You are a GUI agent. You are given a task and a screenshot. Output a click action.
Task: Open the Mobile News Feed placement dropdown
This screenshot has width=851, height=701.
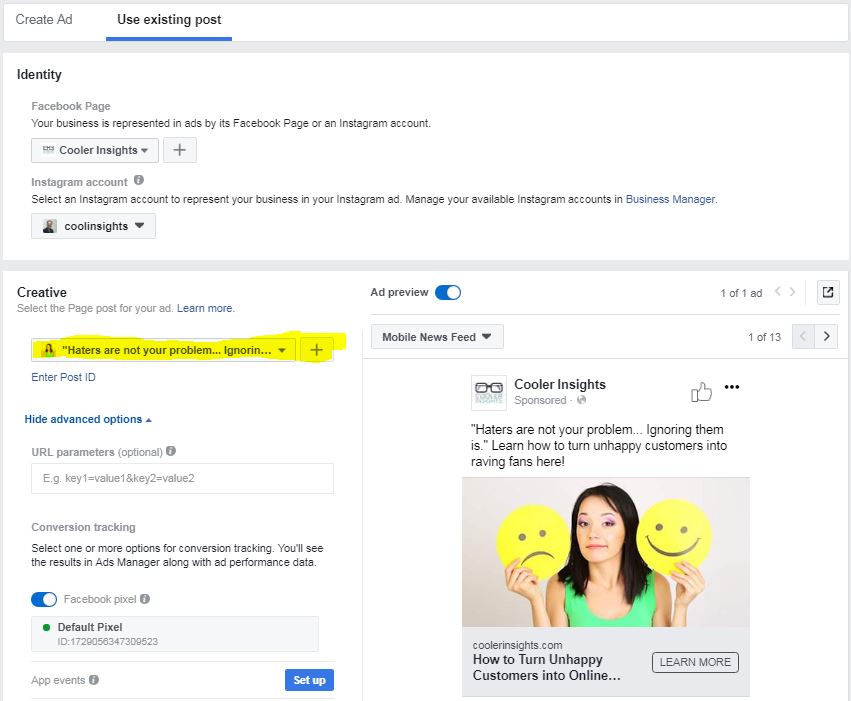(437, 337)
